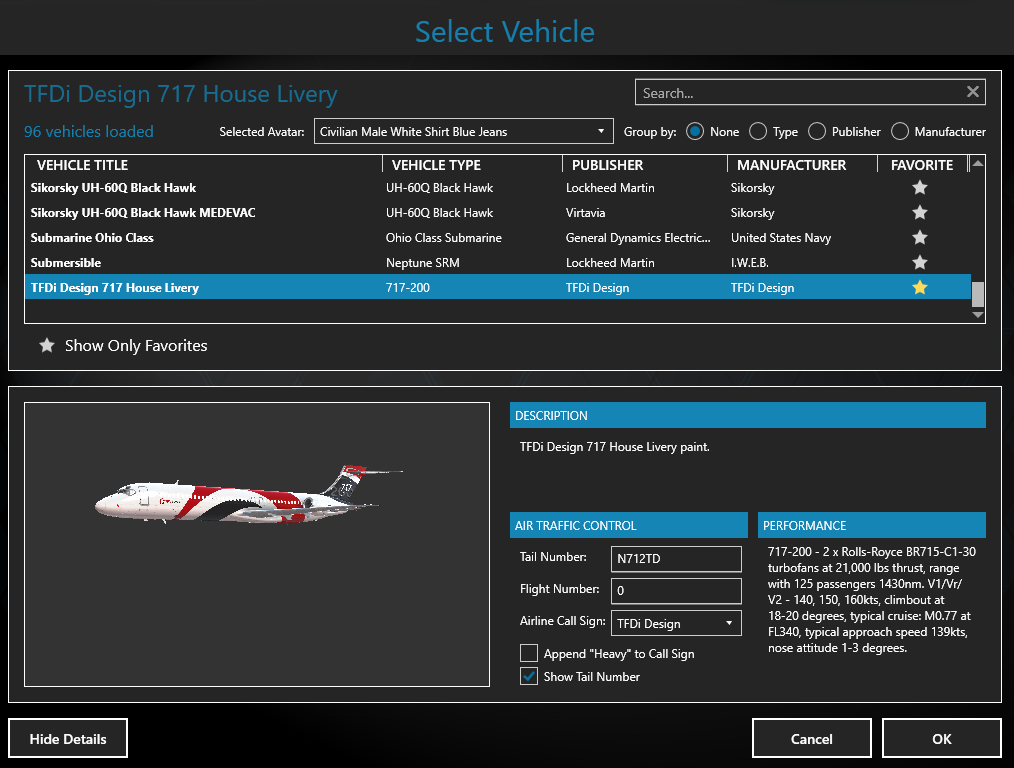Click the 96 vehicles loaded text

89,131
